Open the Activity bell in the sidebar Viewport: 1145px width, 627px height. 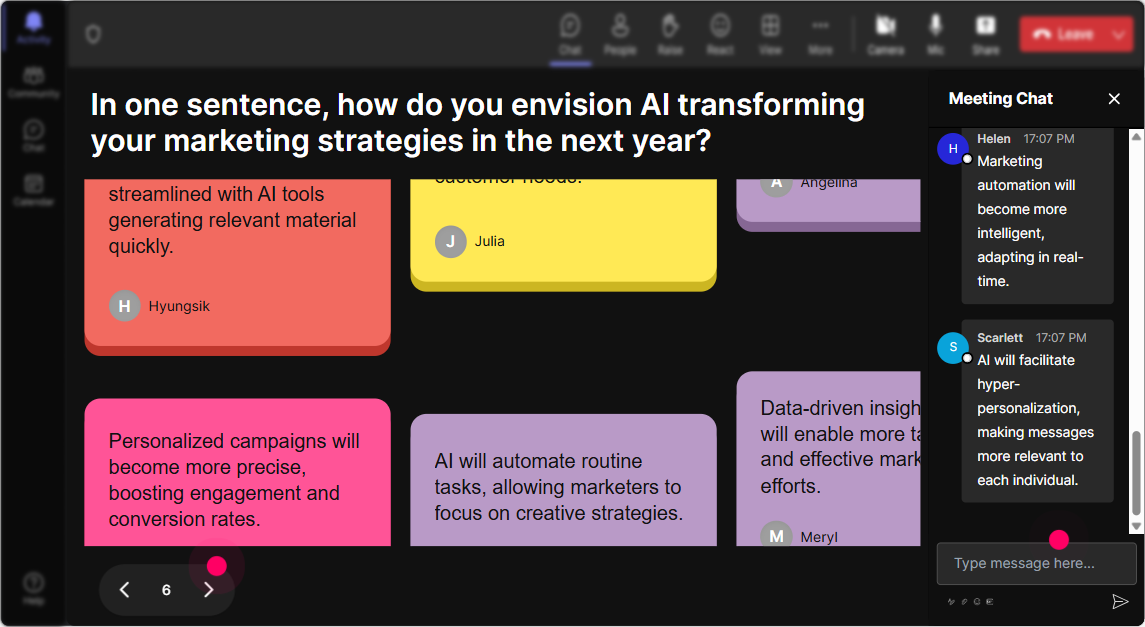pos(34,29)
